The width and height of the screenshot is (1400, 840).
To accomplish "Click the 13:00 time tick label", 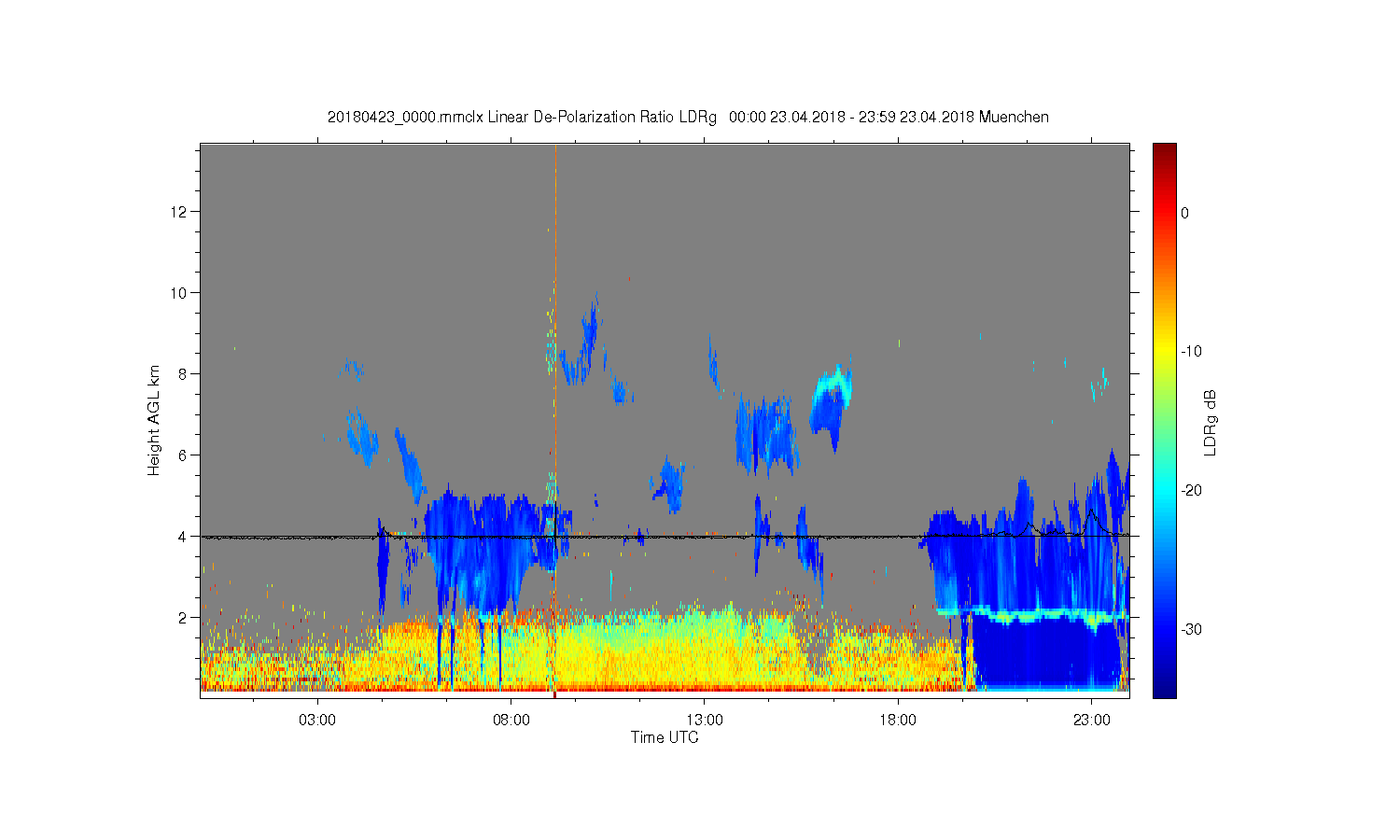I will pyautogui.click(x=705, y=721).
